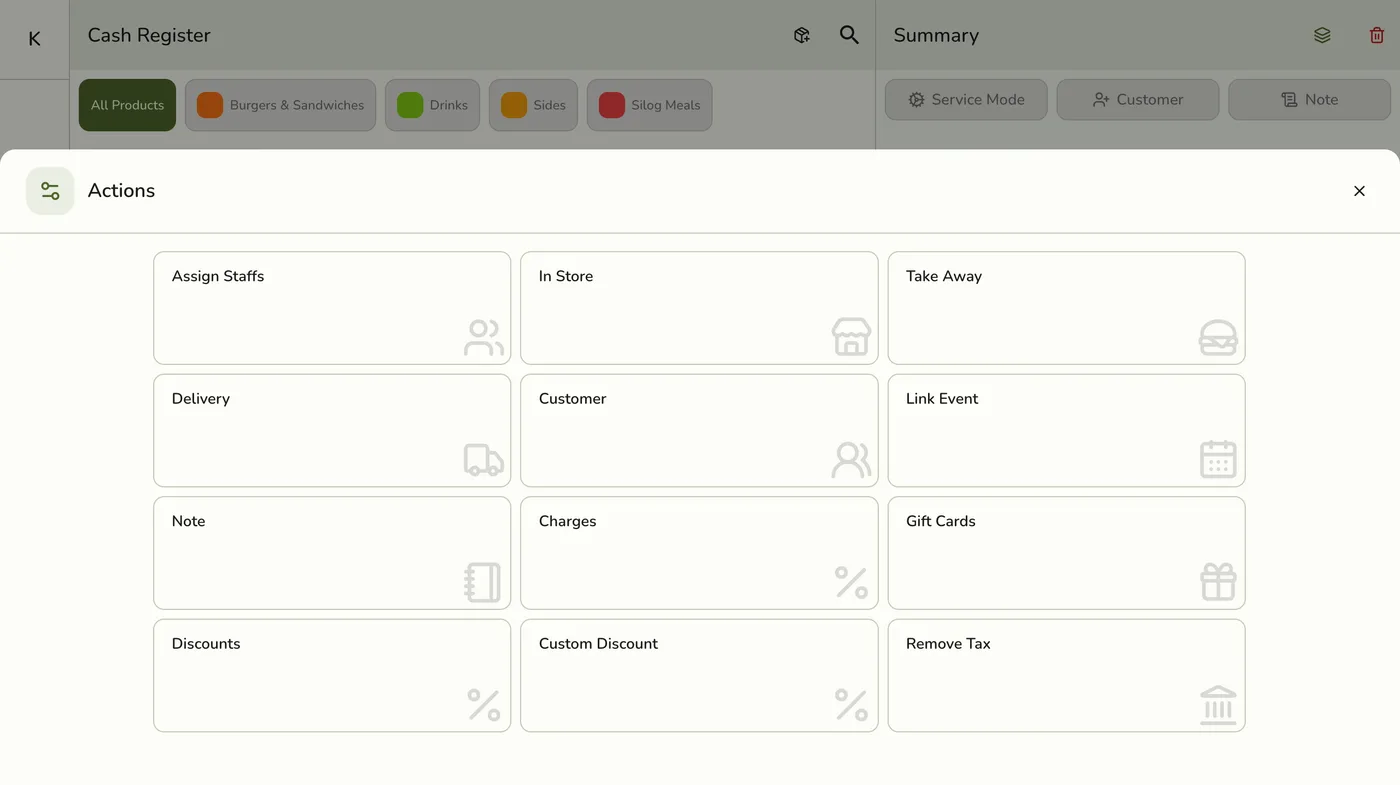Open the Note action card in Actions

(332, 553)
